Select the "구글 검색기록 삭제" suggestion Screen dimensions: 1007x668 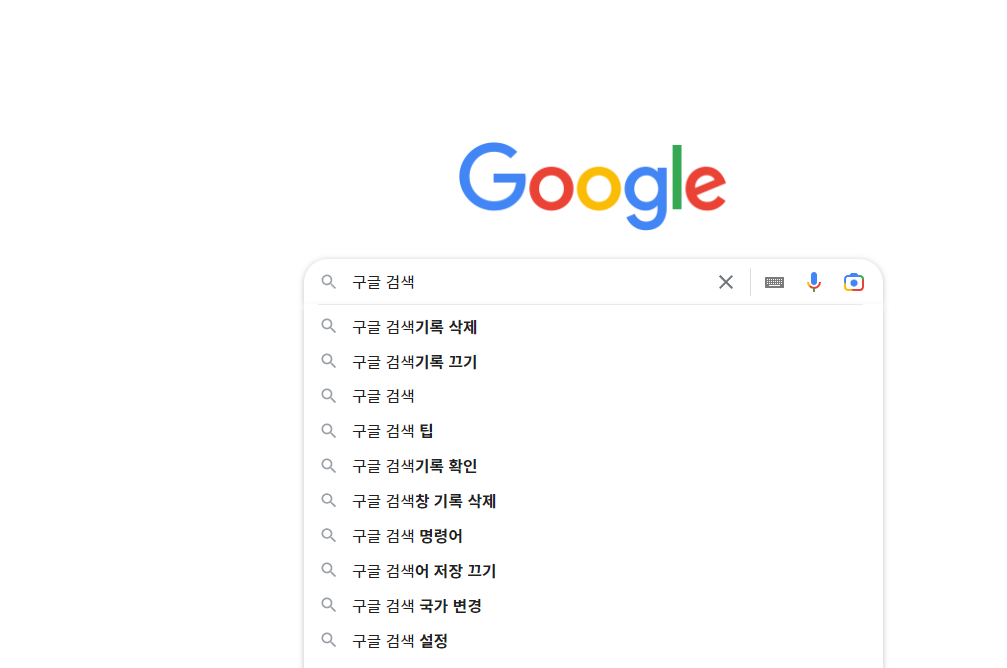pos(413,326)
